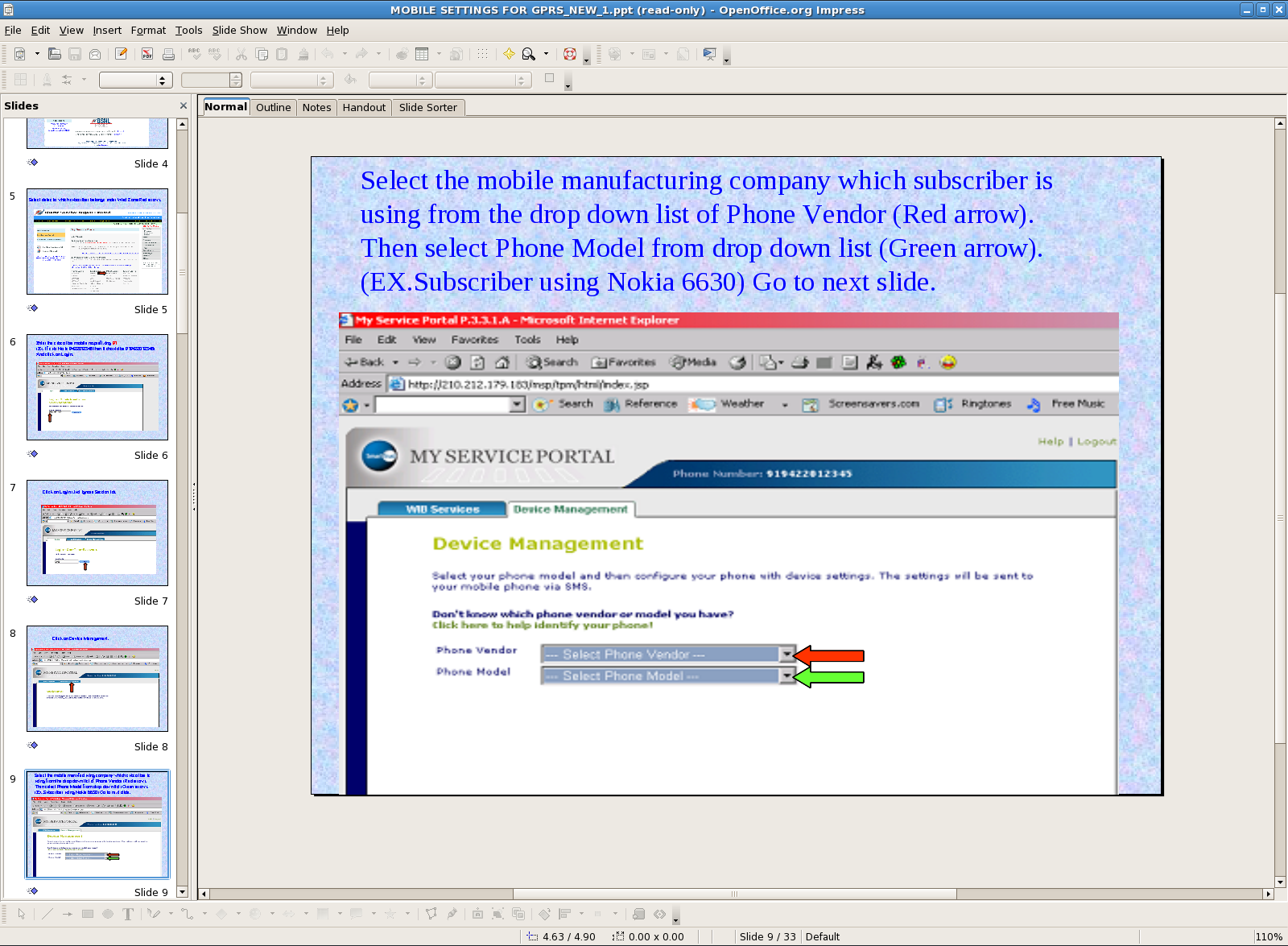
Task: Select the Connector tool
Action: pos(187,914)
